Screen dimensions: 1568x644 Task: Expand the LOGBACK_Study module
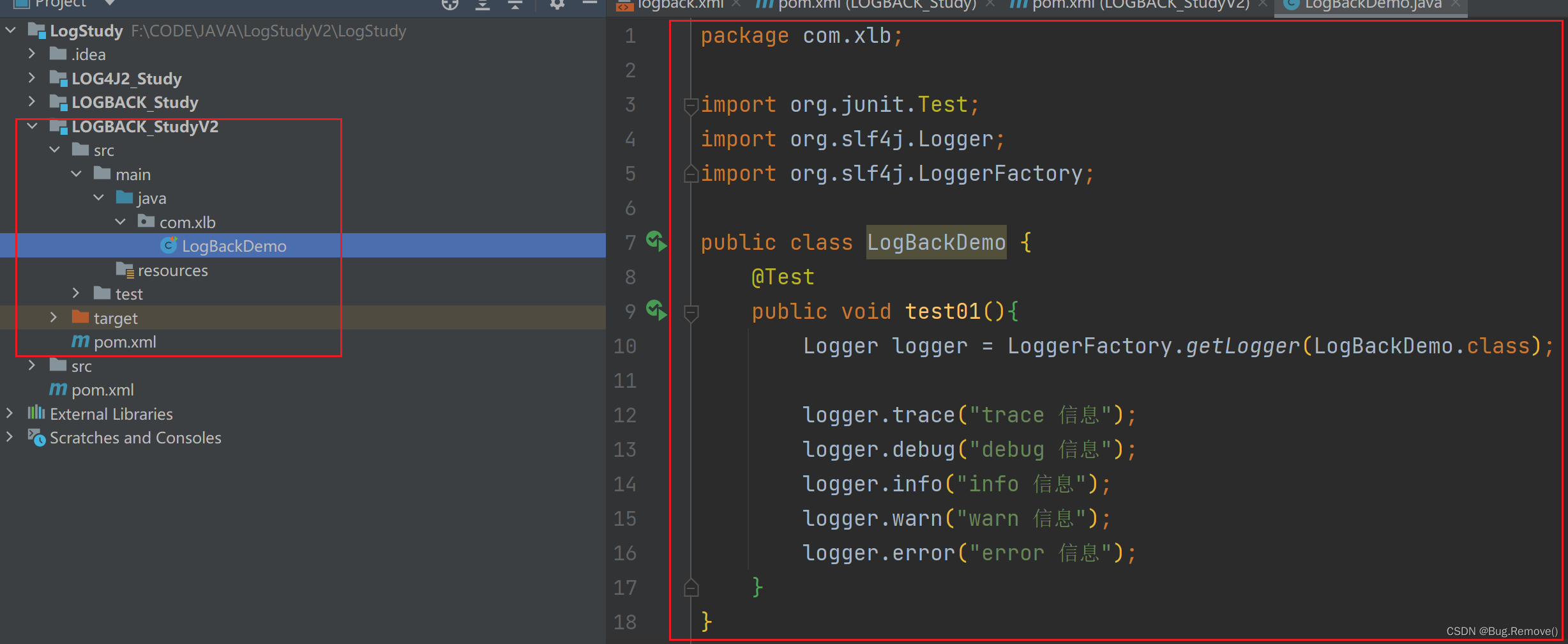point(33,102)
